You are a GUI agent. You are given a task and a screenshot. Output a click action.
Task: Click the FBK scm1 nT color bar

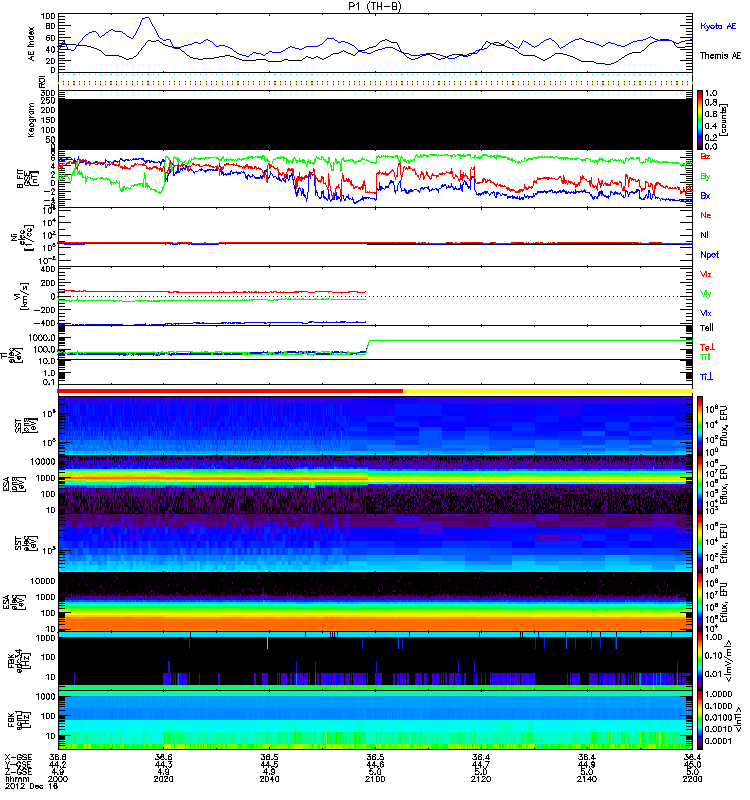pos(700,720)
